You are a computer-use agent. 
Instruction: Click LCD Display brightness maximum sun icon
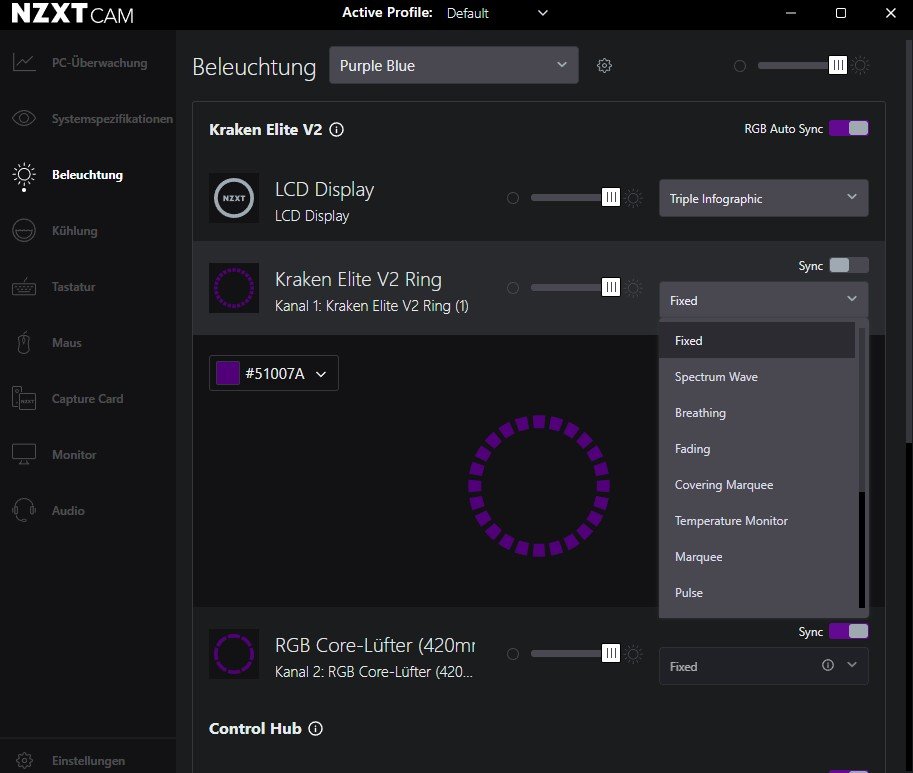pyautogui.click(x=634, y=198)
